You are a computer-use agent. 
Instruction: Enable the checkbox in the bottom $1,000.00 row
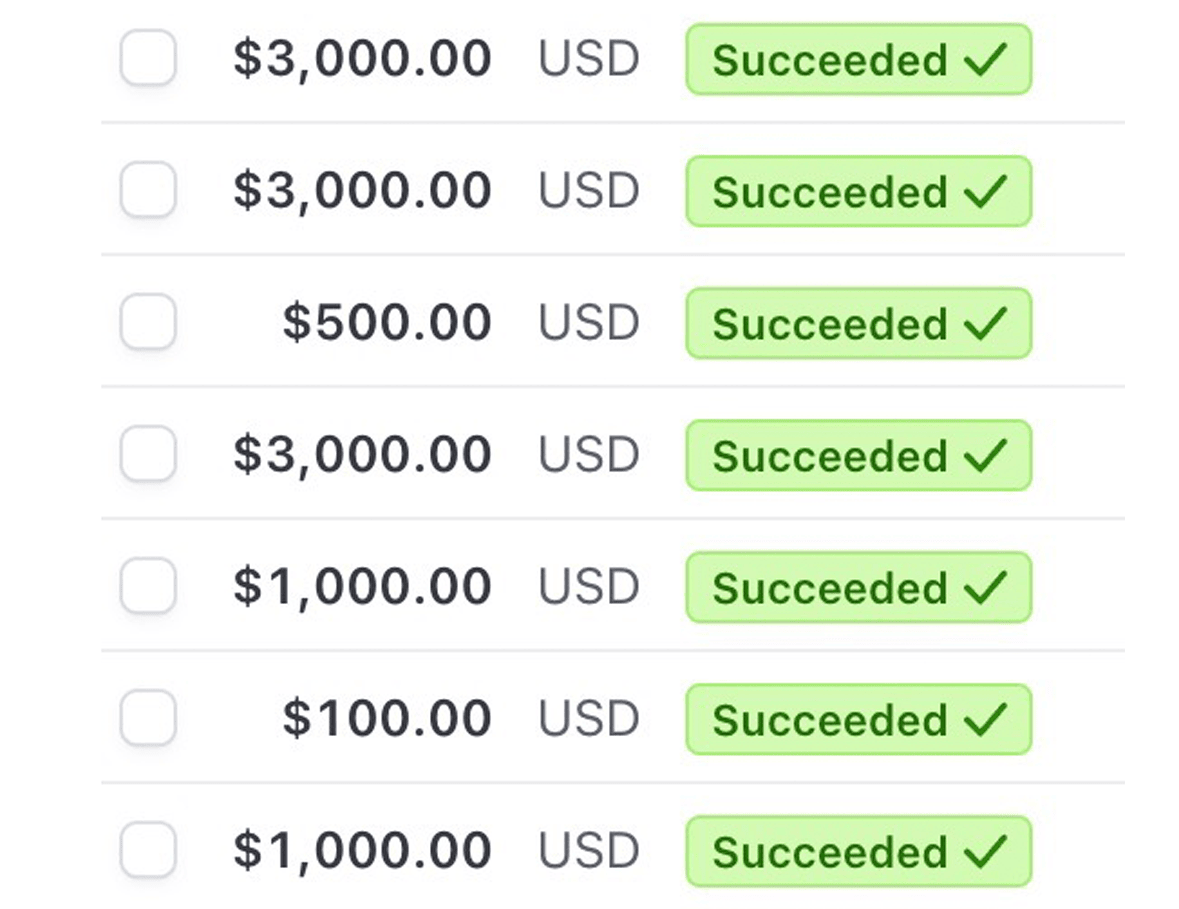(x=148, y=850)
